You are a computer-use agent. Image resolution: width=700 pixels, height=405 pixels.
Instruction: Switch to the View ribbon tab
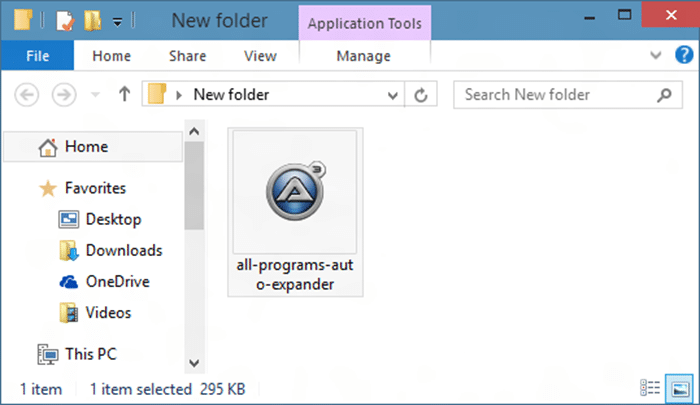260,56
